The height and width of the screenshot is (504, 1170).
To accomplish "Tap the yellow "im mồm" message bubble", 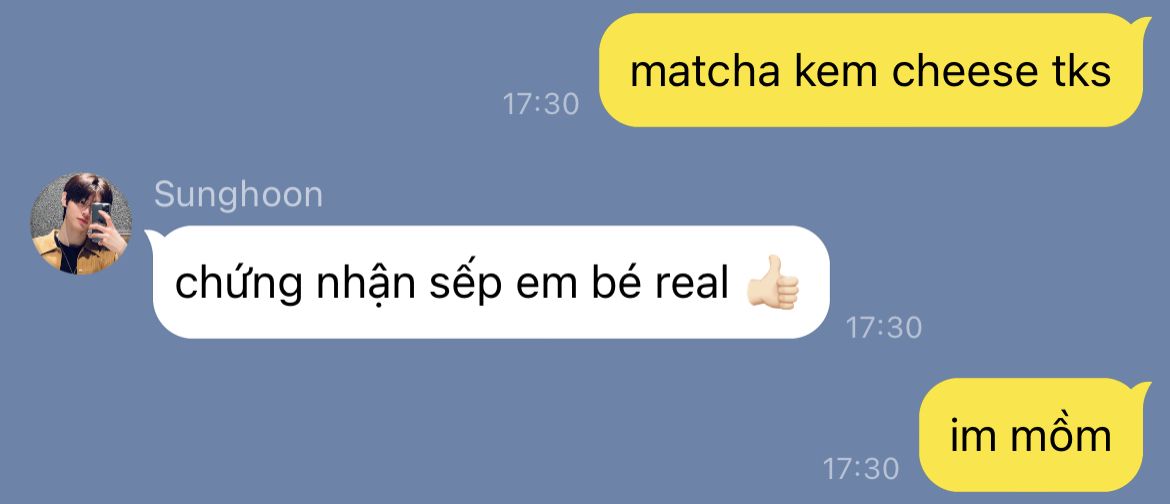I will [x=1031, y=435].
